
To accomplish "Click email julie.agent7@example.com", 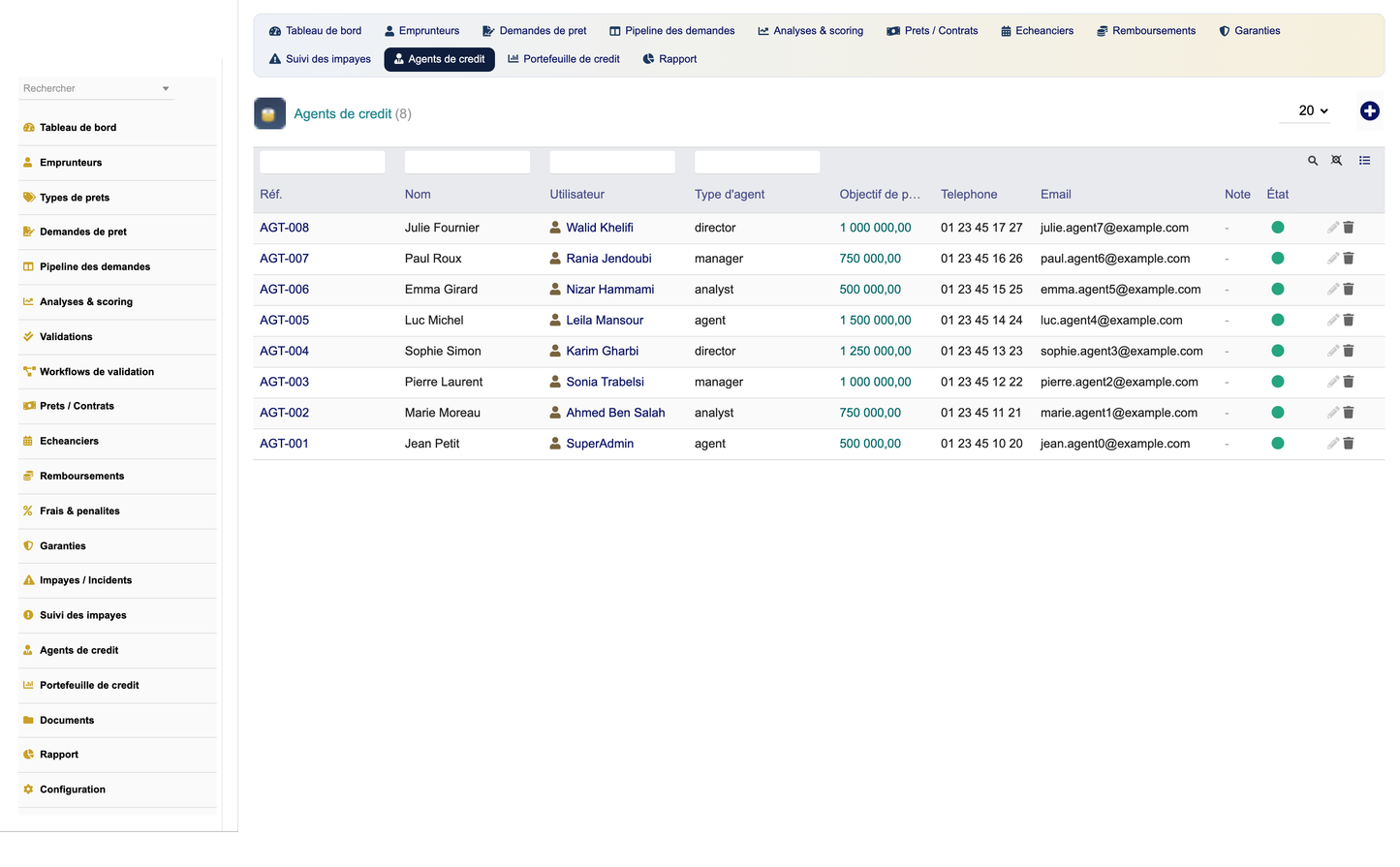I will (1114, 228).
